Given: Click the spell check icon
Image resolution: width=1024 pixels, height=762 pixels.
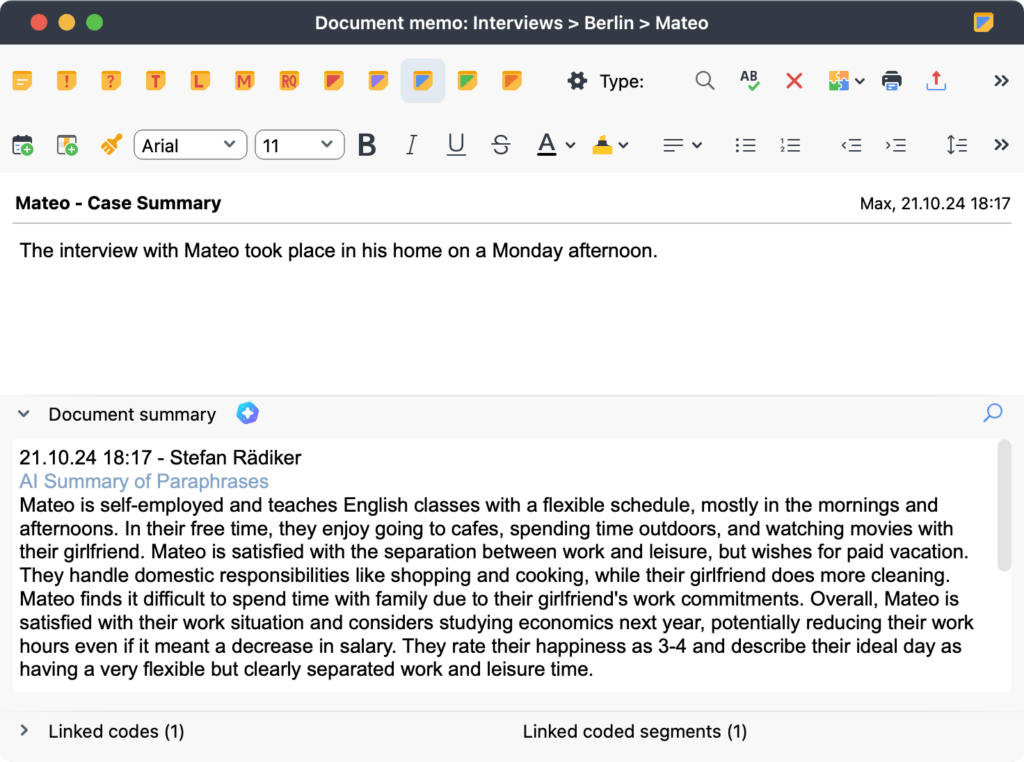Looking at the screenshot, I should click(749, 81).
